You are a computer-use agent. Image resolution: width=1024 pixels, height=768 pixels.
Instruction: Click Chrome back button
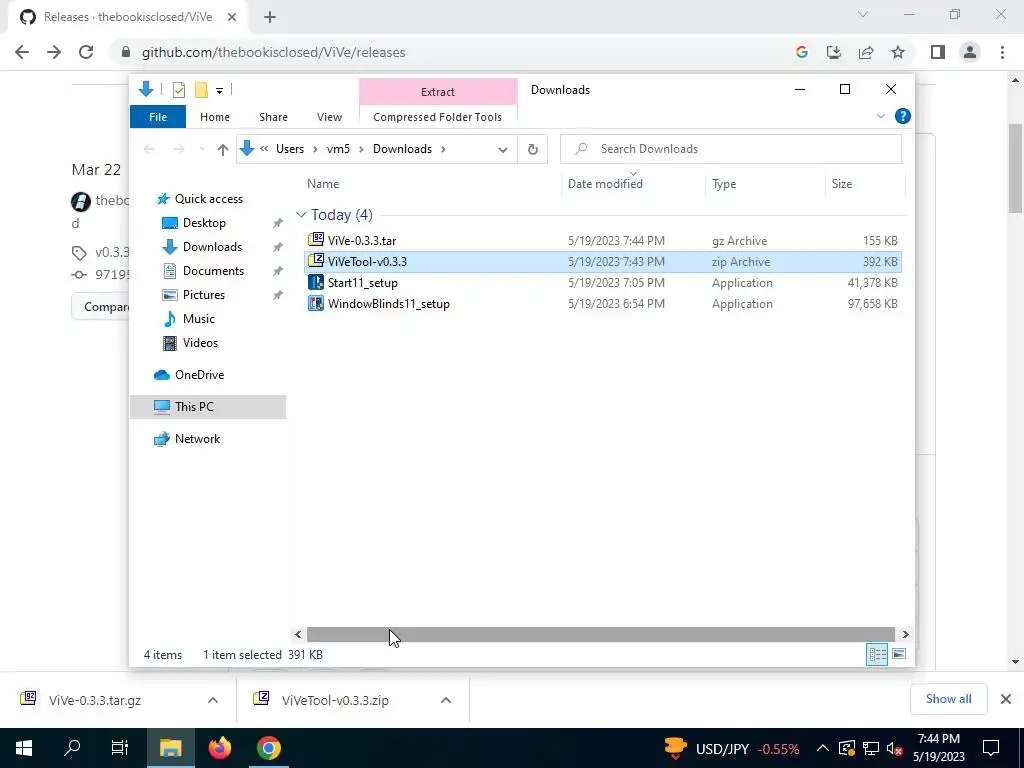[22, 52]
